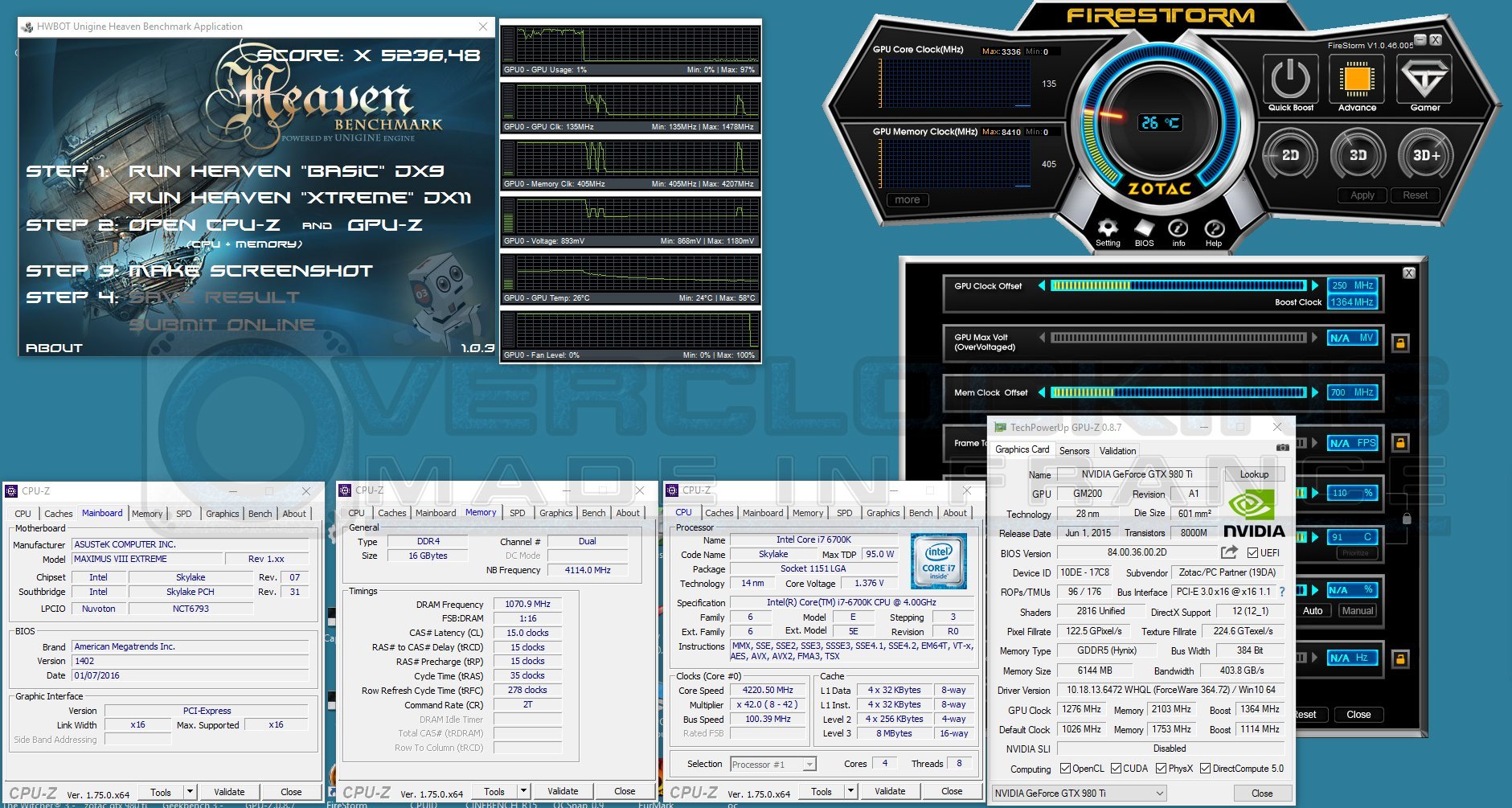The height and width of the screenshot is (808, 1512).
Task: Click the NVIDIA logo in GPU-Z
Action: 1252,515
